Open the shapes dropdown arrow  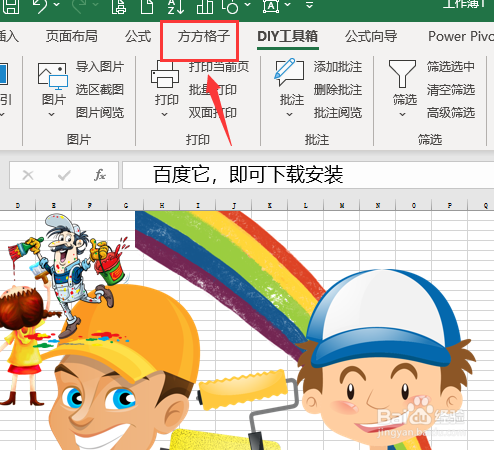click(247, 5)
